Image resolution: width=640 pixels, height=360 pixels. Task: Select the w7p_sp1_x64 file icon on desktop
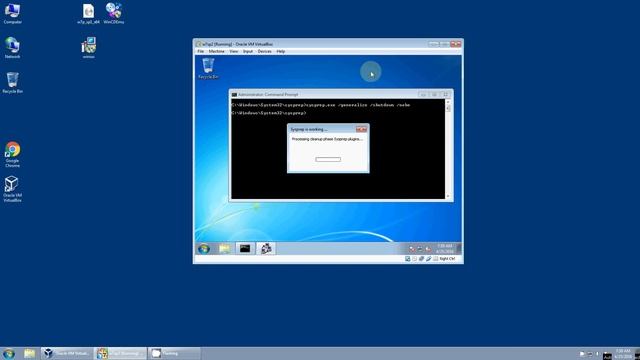tap(89, 13)
